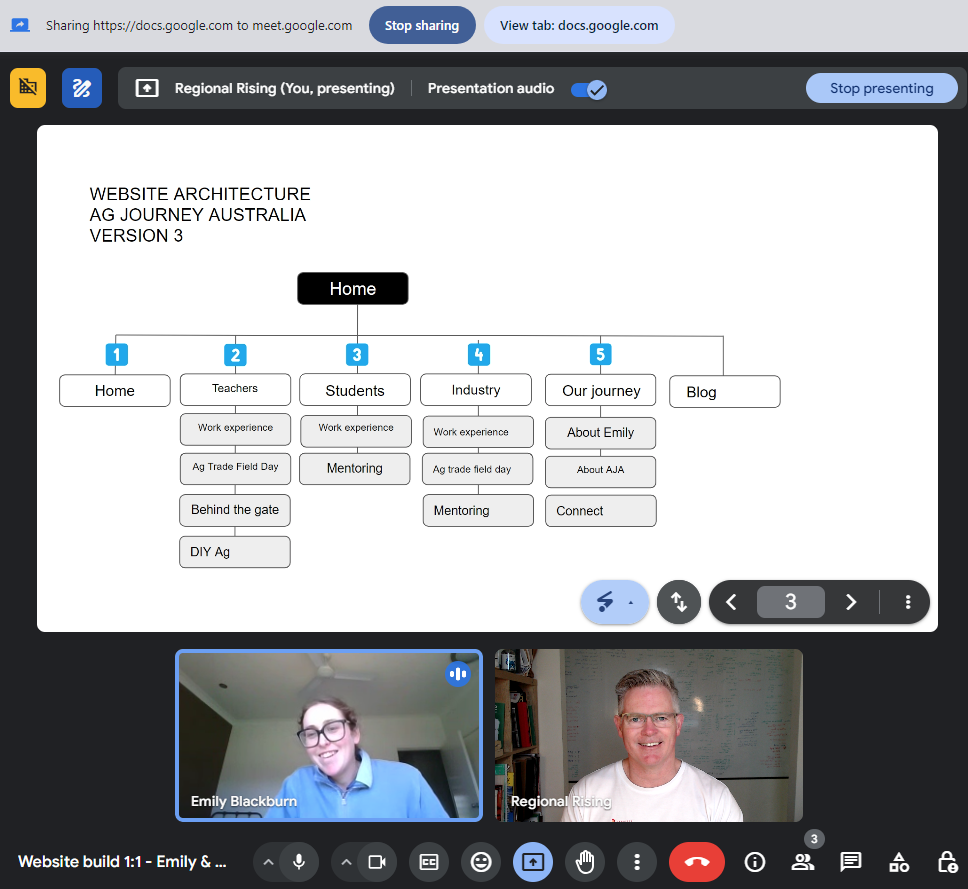
Task: Click the About Emily box
Action: pos(601,433)
